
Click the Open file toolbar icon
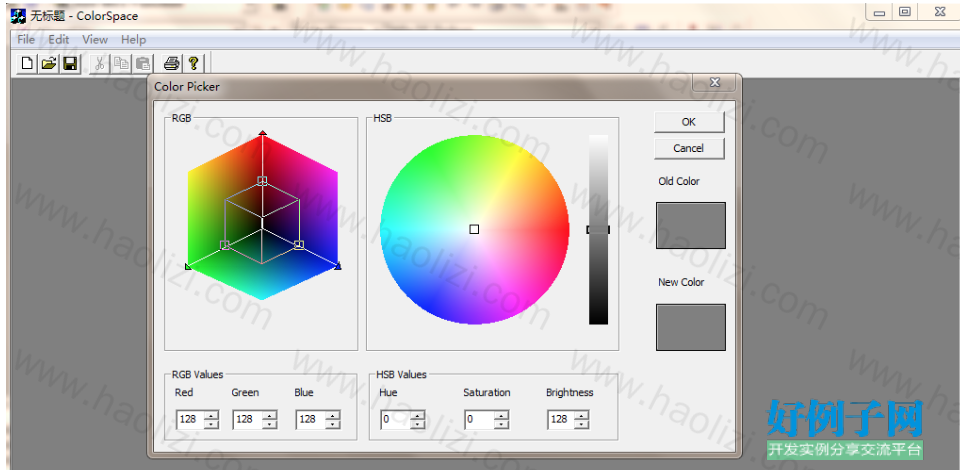[48, 63]
